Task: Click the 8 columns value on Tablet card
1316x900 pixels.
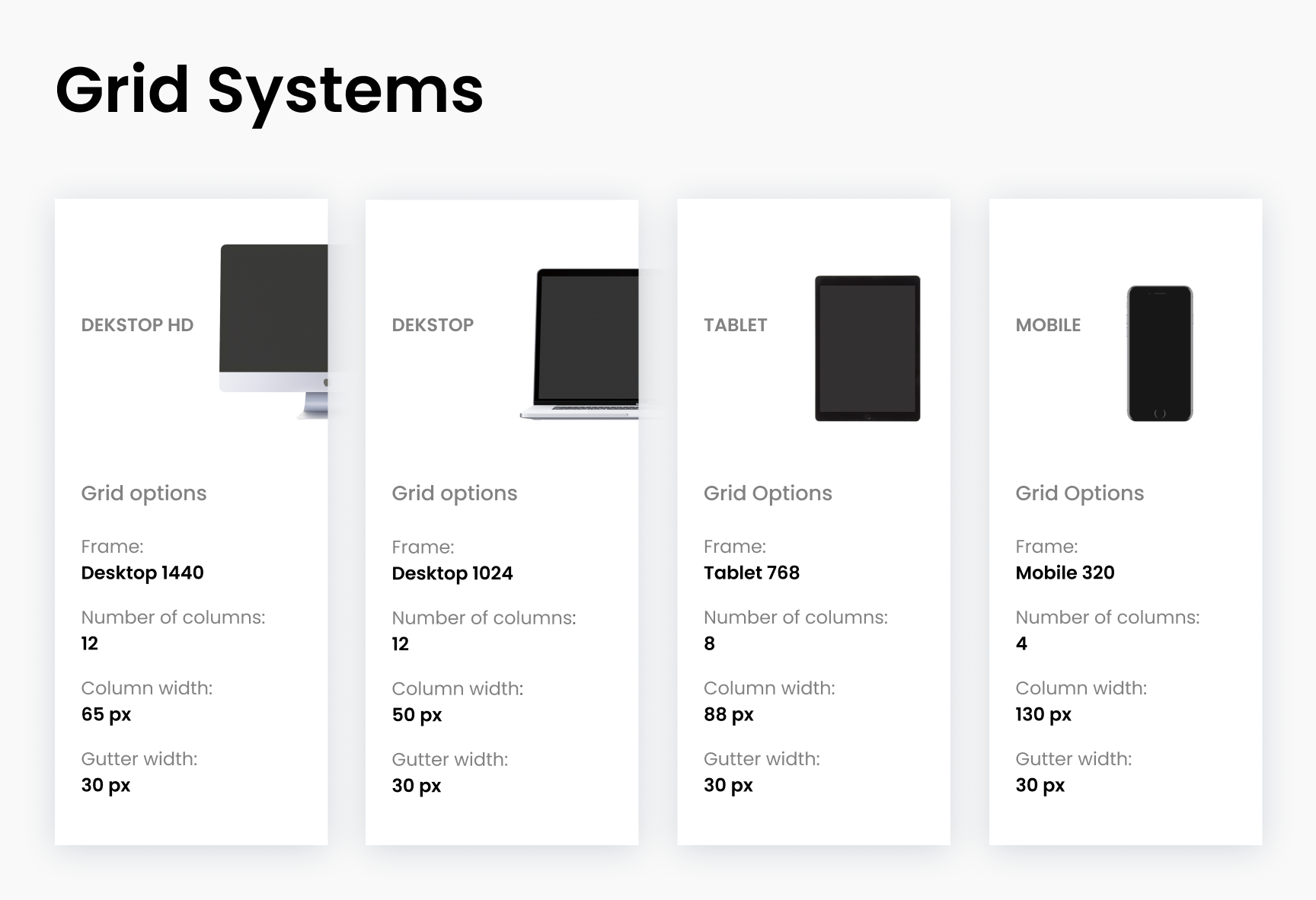Action: 709,643
